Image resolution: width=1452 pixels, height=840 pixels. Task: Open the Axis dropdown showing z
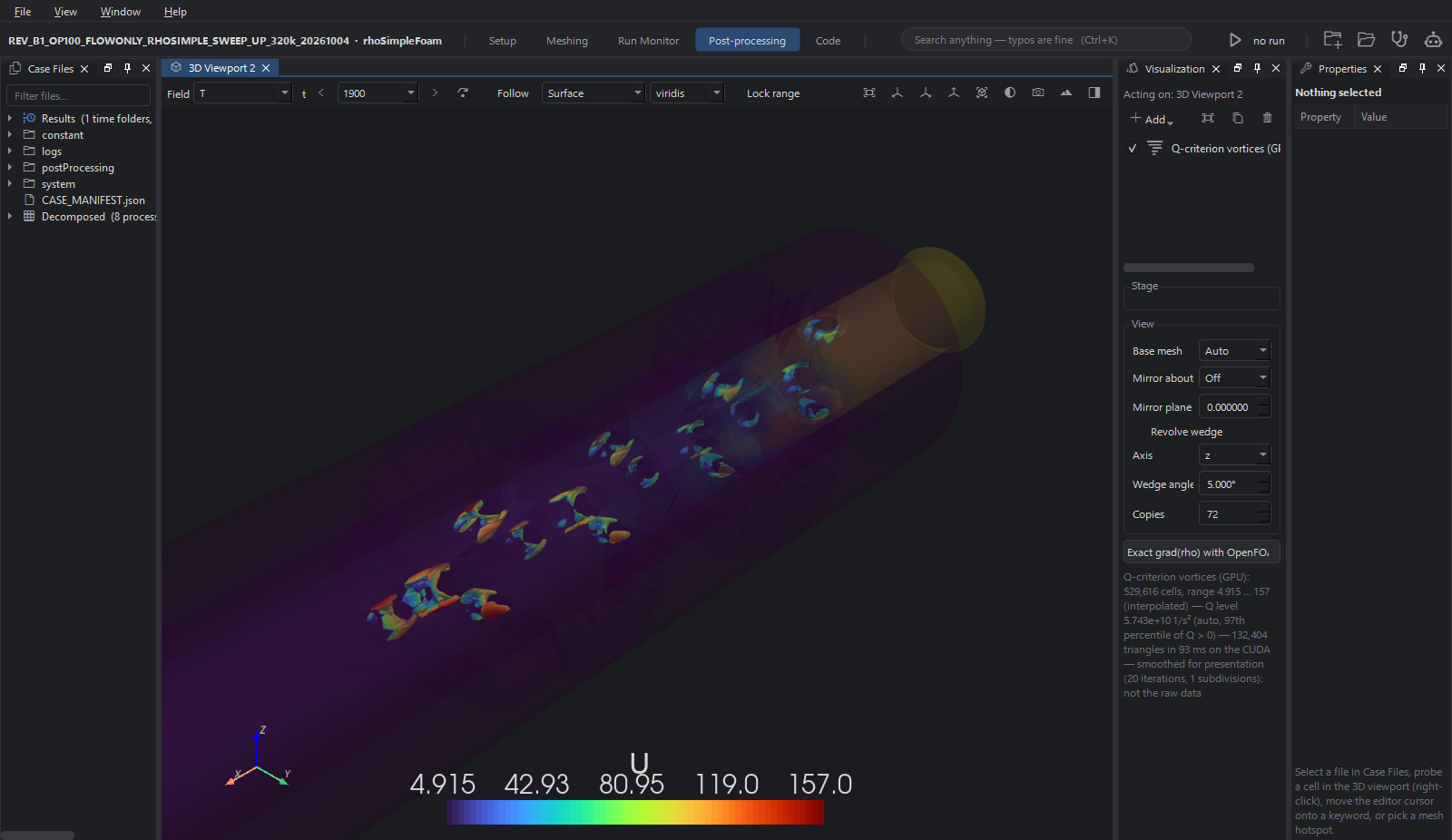coord(1234,454)
